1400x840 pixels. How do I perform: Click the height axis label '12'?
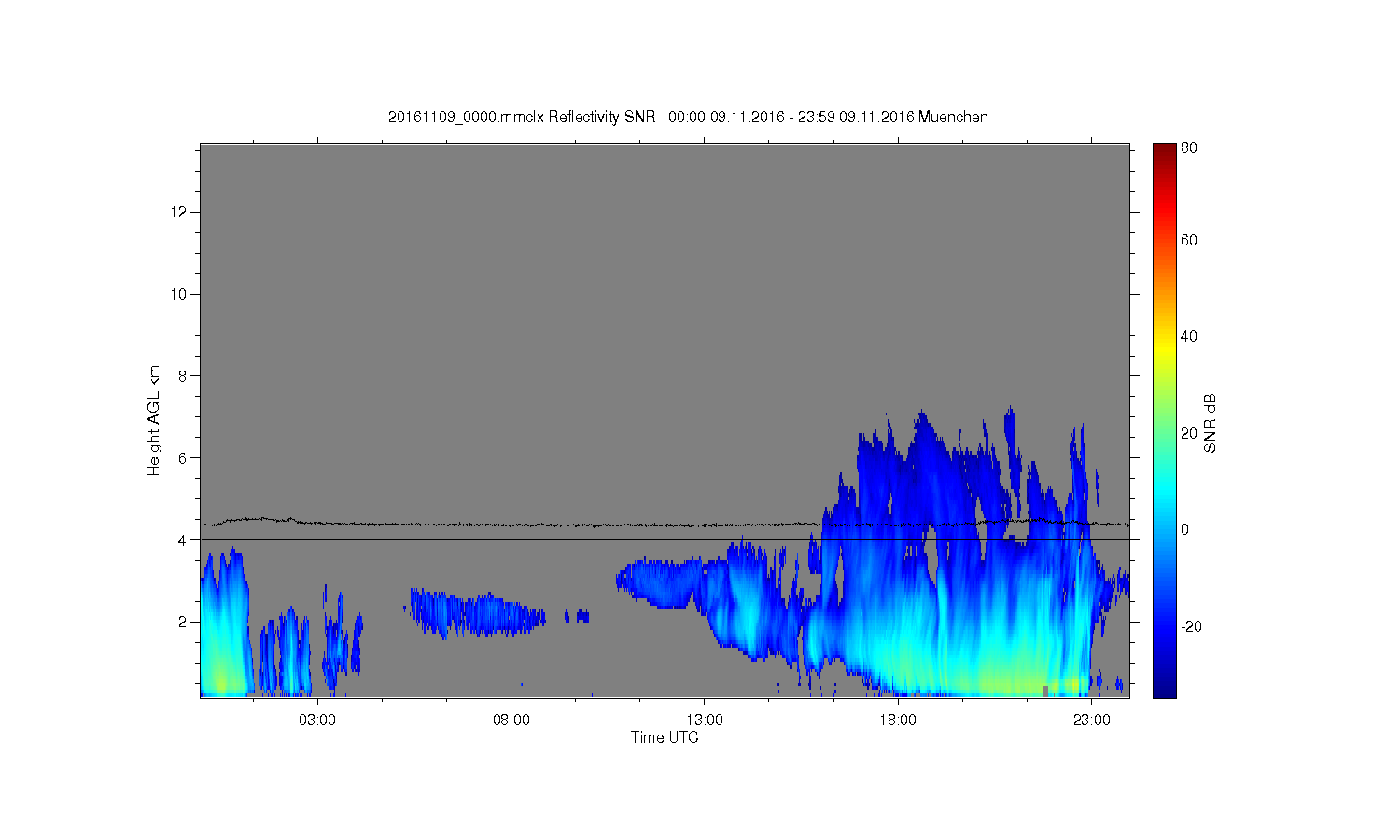[180, 212]
